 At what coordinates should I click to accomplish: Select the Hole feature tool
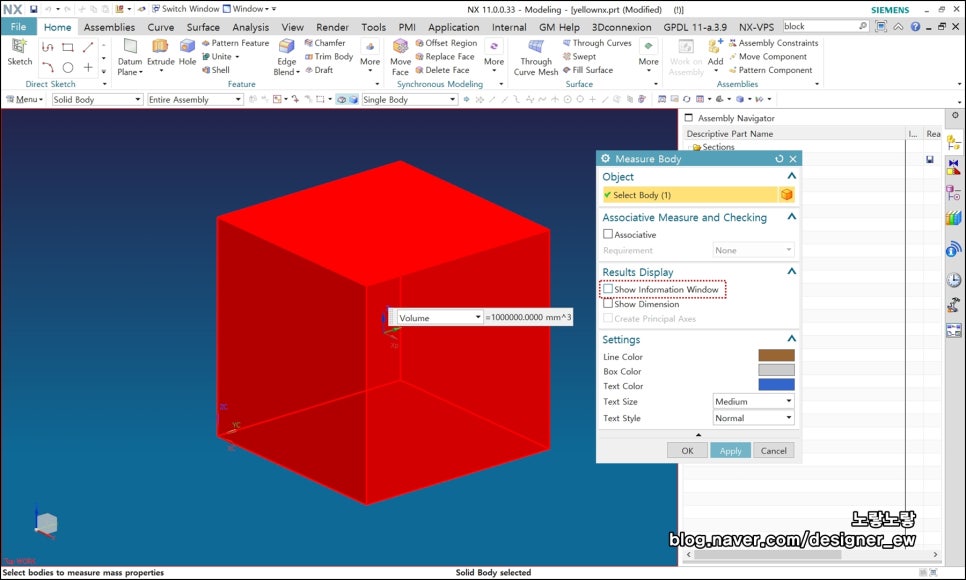(x=188, y=47)
